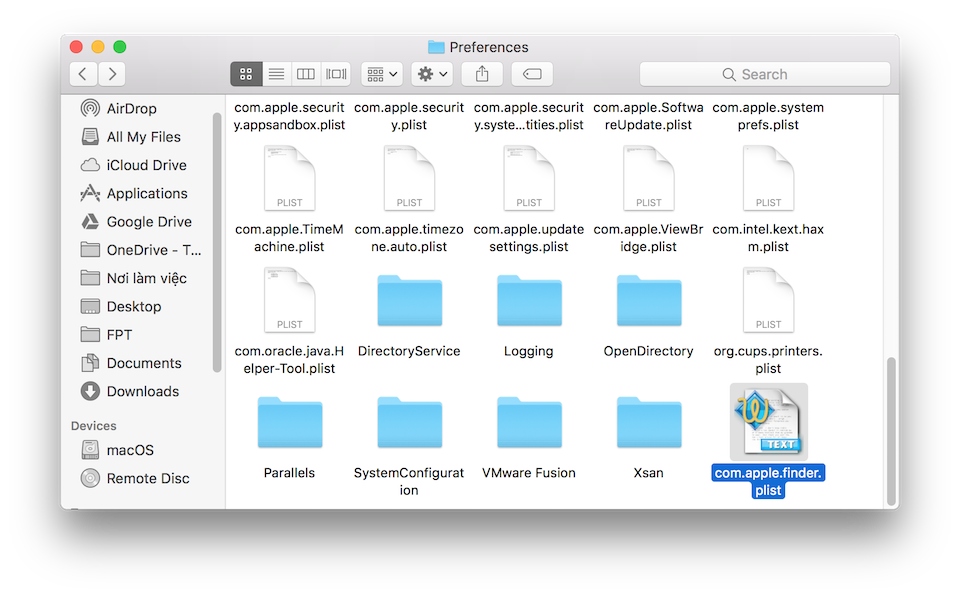Open the DirectoryService folder
The width and height of the screenshot is (960, 596).
pos(409,300)
